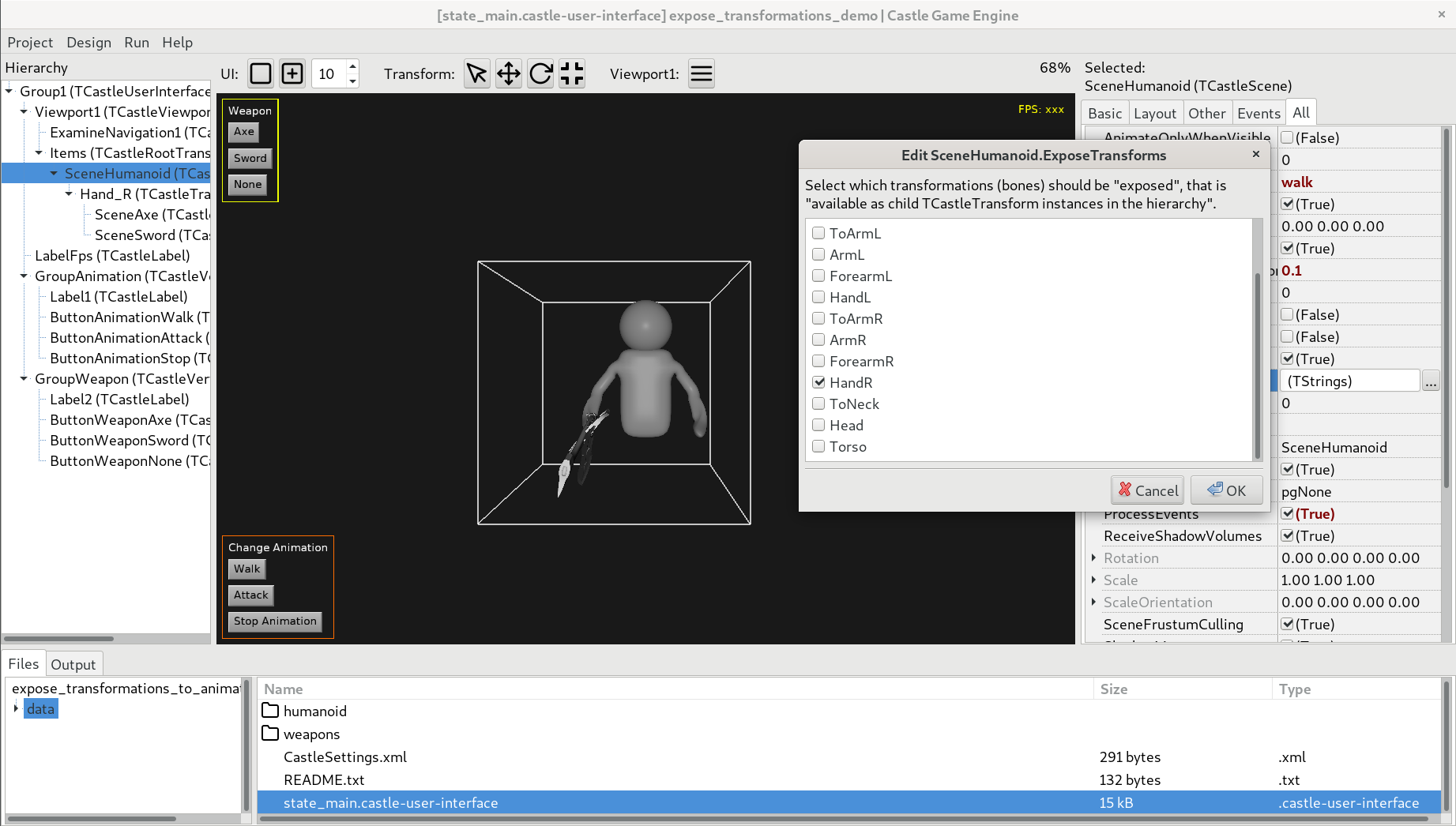
Task: Click the Walk animation button
Action: [x=246, y=569]
